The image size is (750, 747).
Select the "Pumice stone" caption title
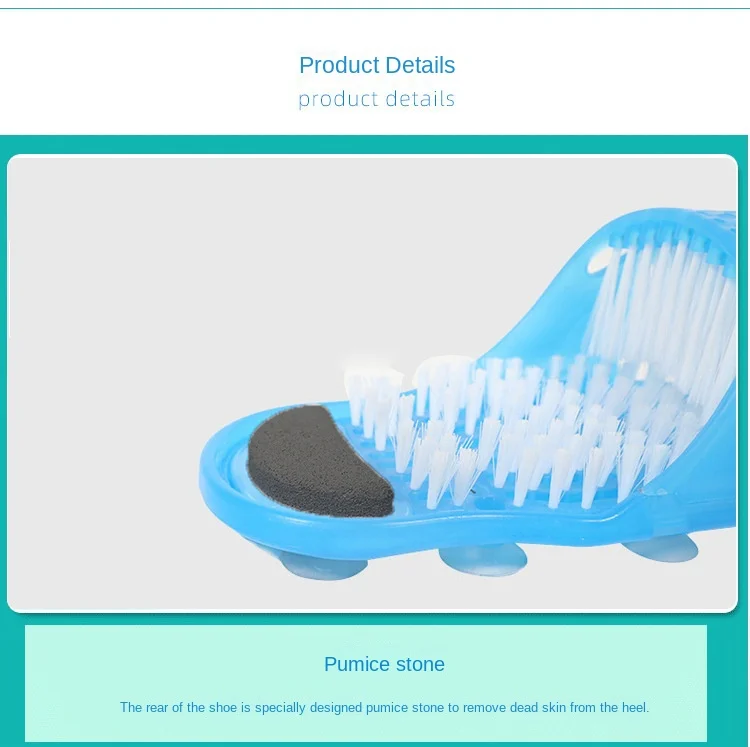pos(384,664)
